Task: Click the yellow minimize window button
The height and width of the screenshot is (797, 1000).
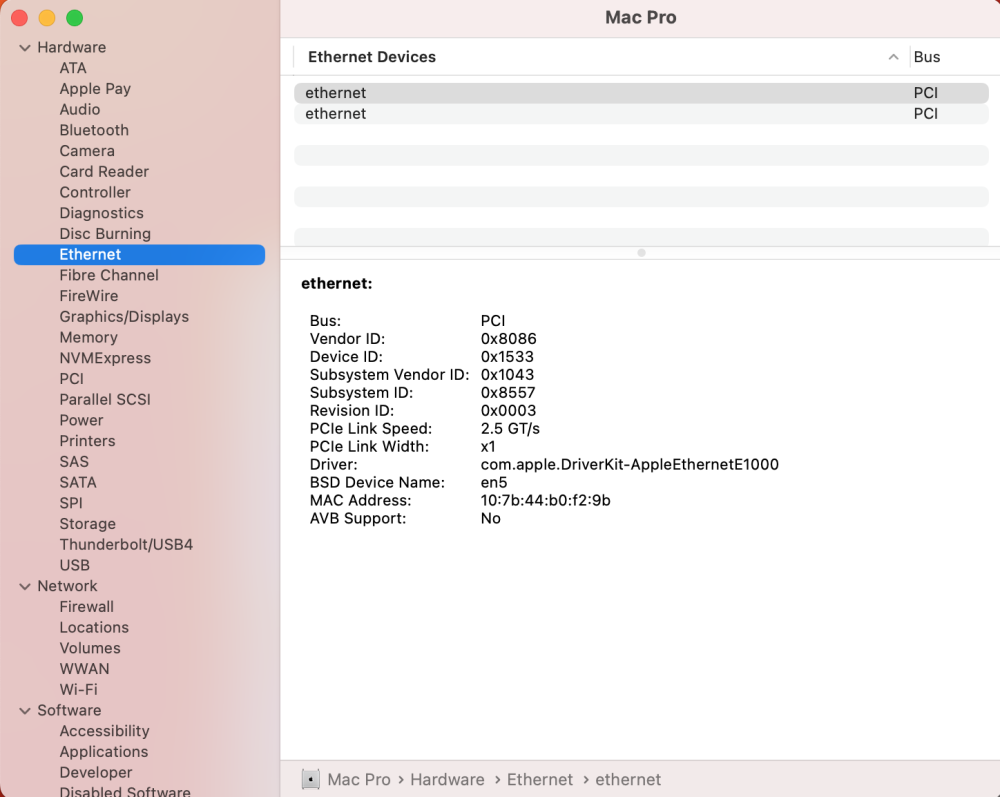Action: 47,18
